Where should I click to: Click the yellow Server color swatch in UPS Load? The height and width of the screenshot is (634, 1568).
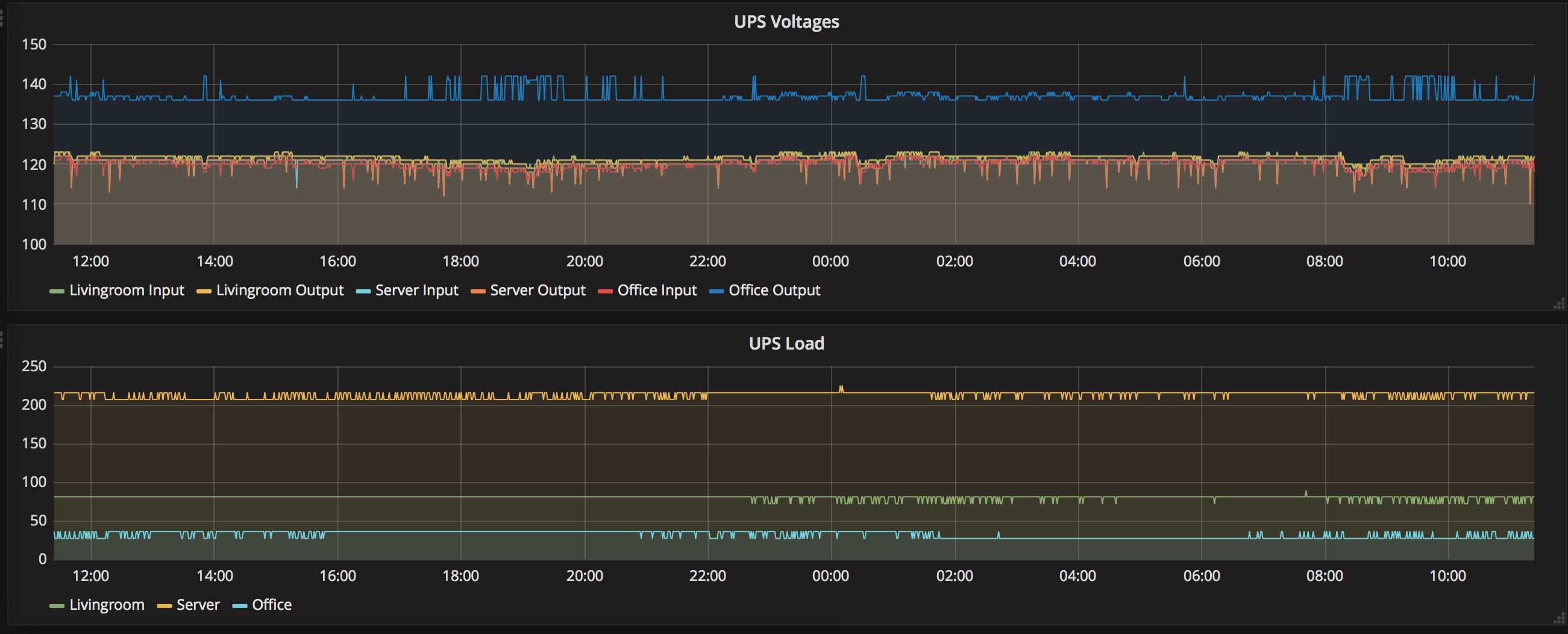coord(165,606)
